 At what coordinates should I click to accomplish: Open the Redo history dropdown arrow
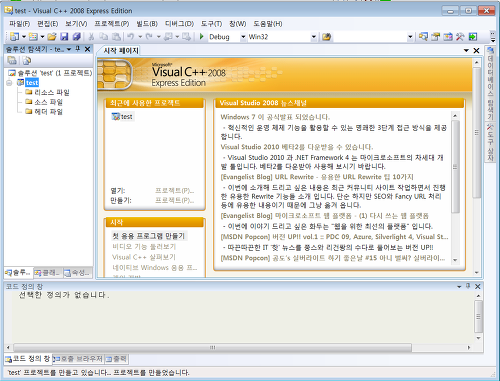point(159,37)
